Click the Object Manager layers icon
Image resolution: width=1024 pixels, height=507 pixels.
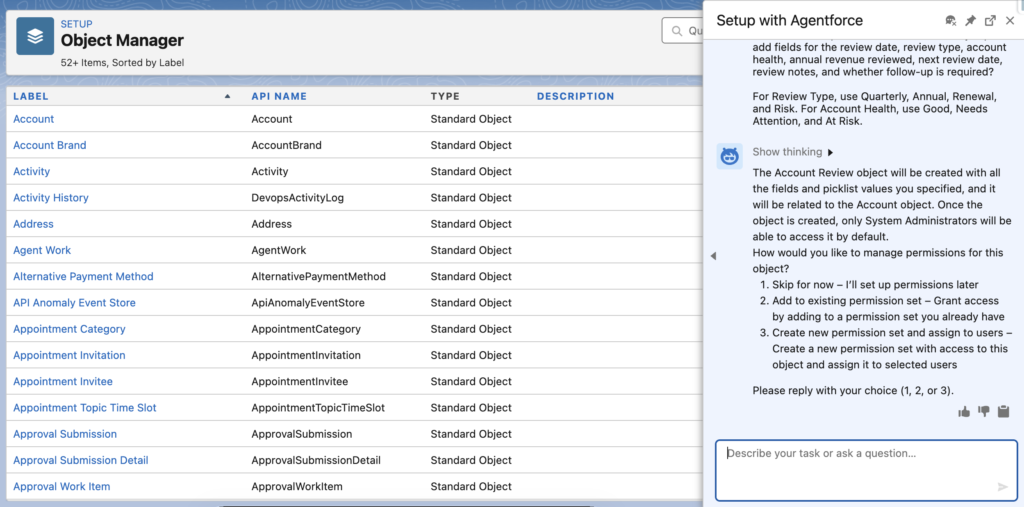click(x=35, y=36)
